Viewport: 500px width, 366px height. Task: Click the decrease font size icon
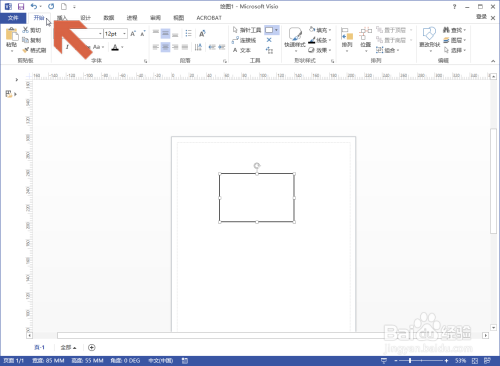pyautogui.click(x=143, y=34)
